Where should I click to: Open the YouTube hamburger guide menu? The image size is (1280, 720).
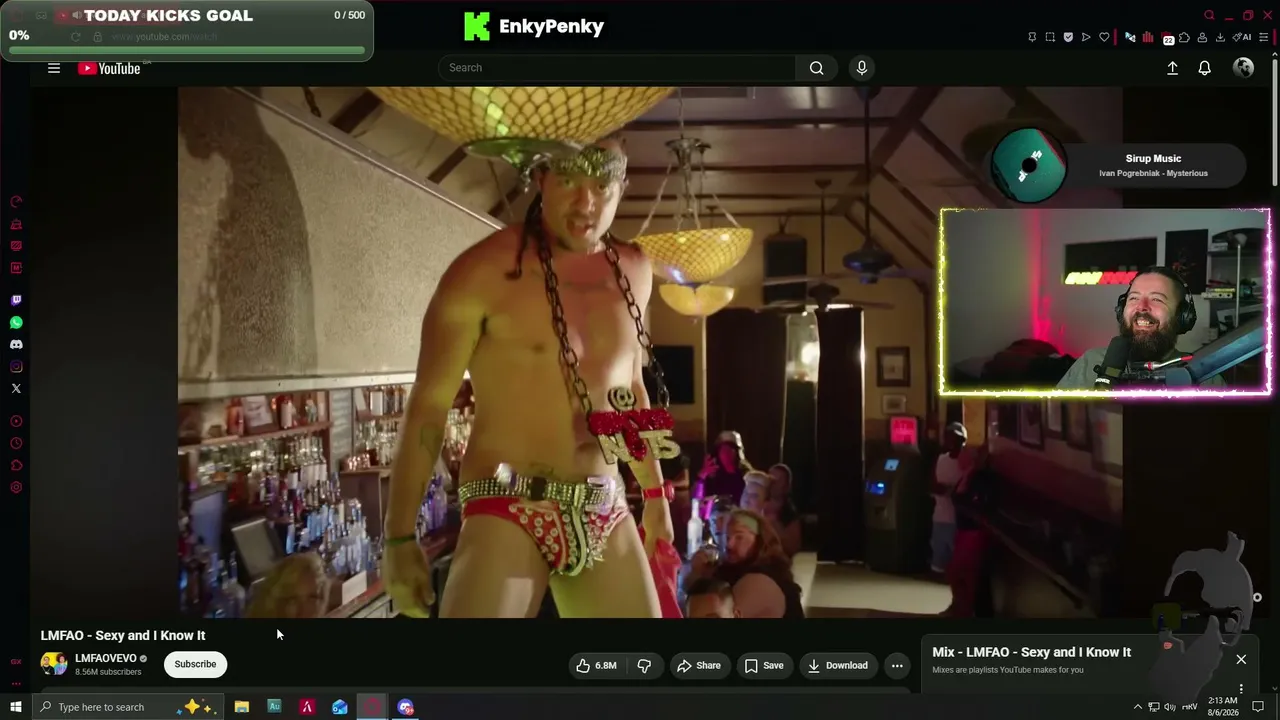coord(54,68)
